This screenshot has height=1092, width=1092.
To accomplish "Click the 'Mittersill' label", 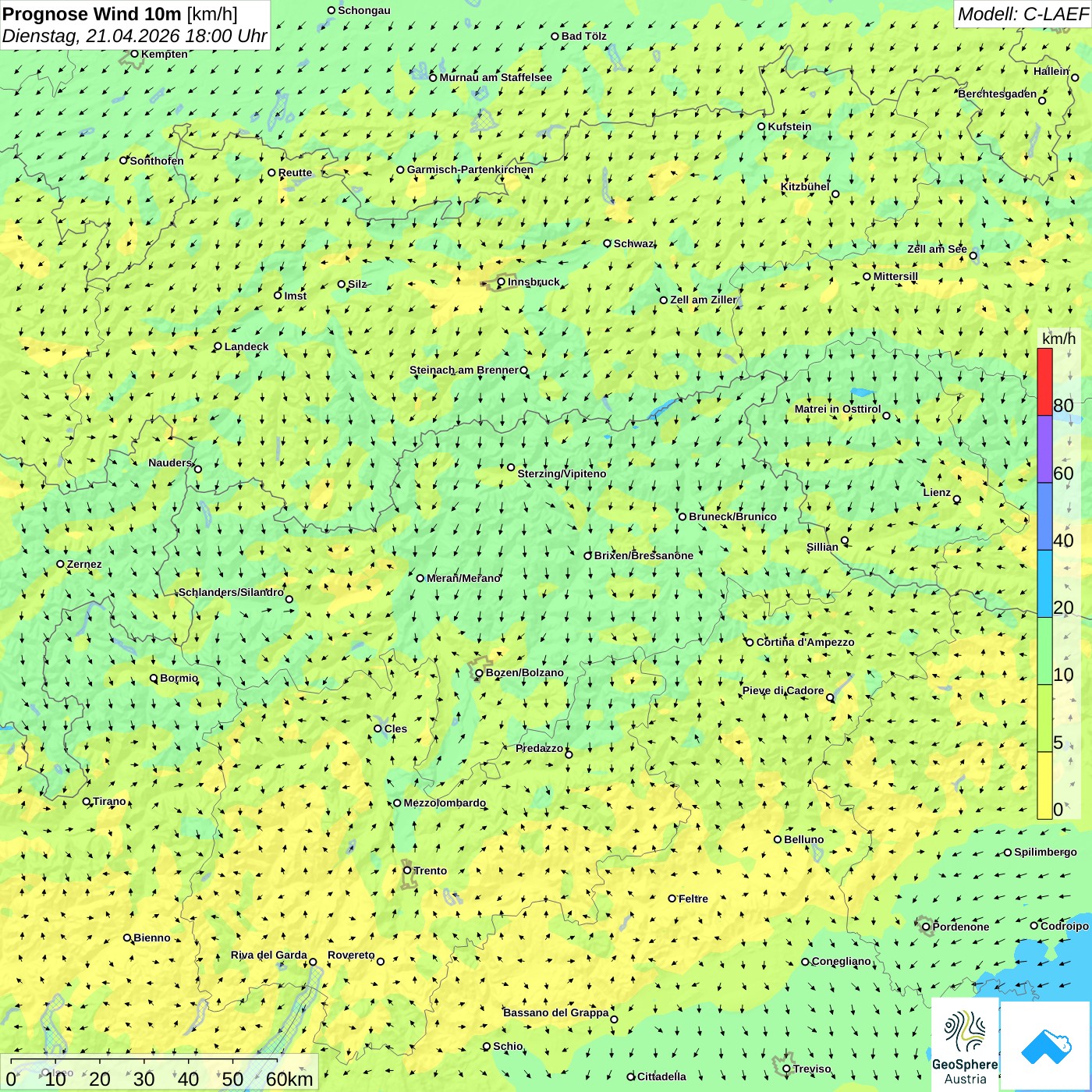I will (895, 276).
